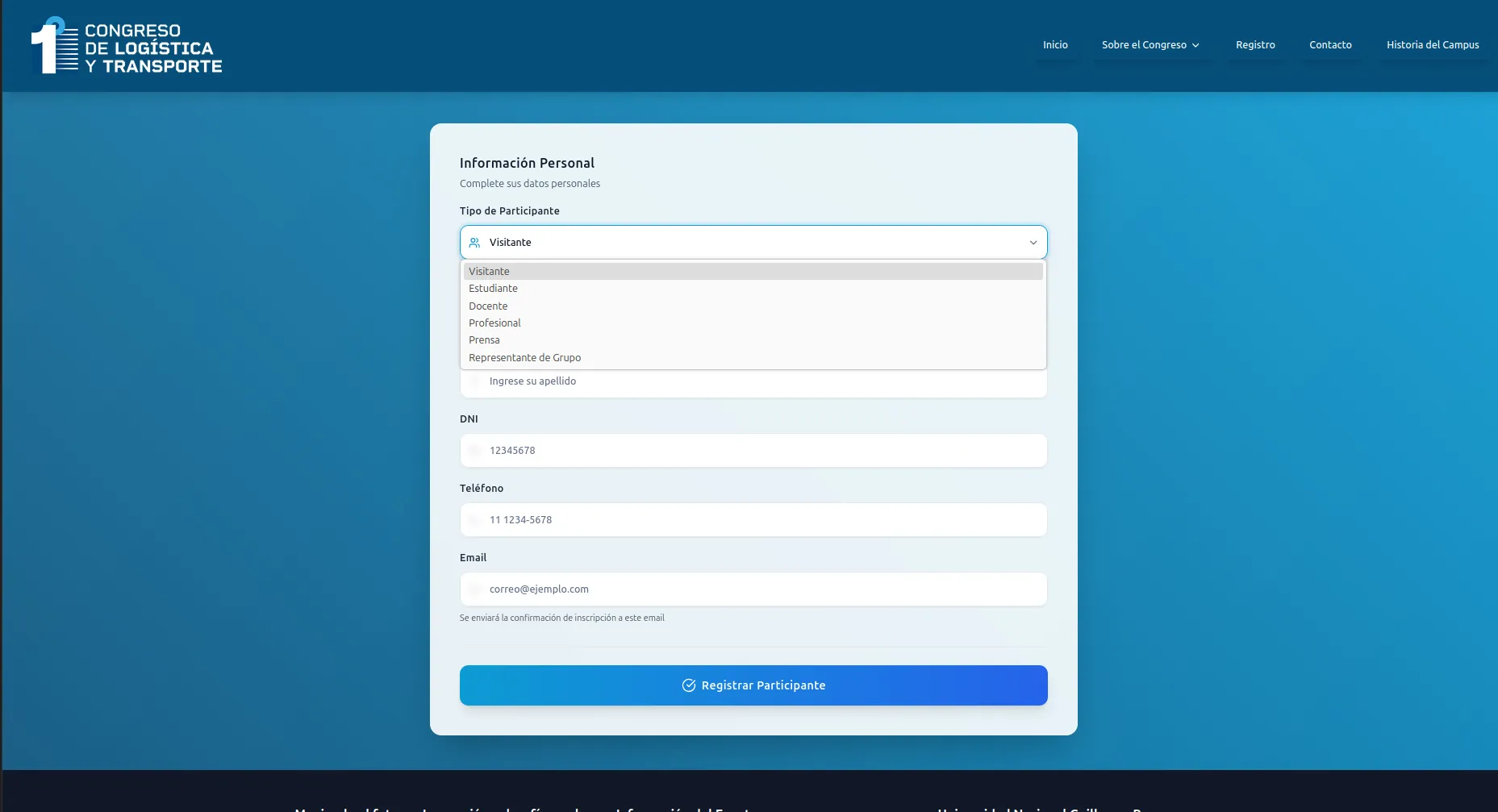The width and height of the screenshot is (1498, 812).
Task: Click the participant type people icon
Action: tap(474, 243)
